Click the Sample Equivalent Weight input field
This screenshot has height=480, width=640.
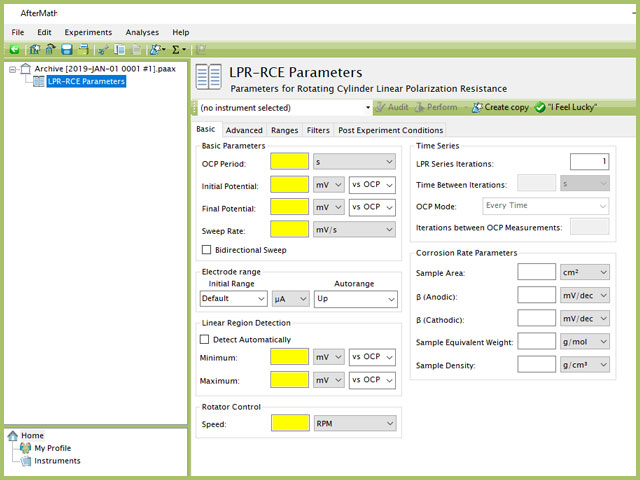point(536,341)
